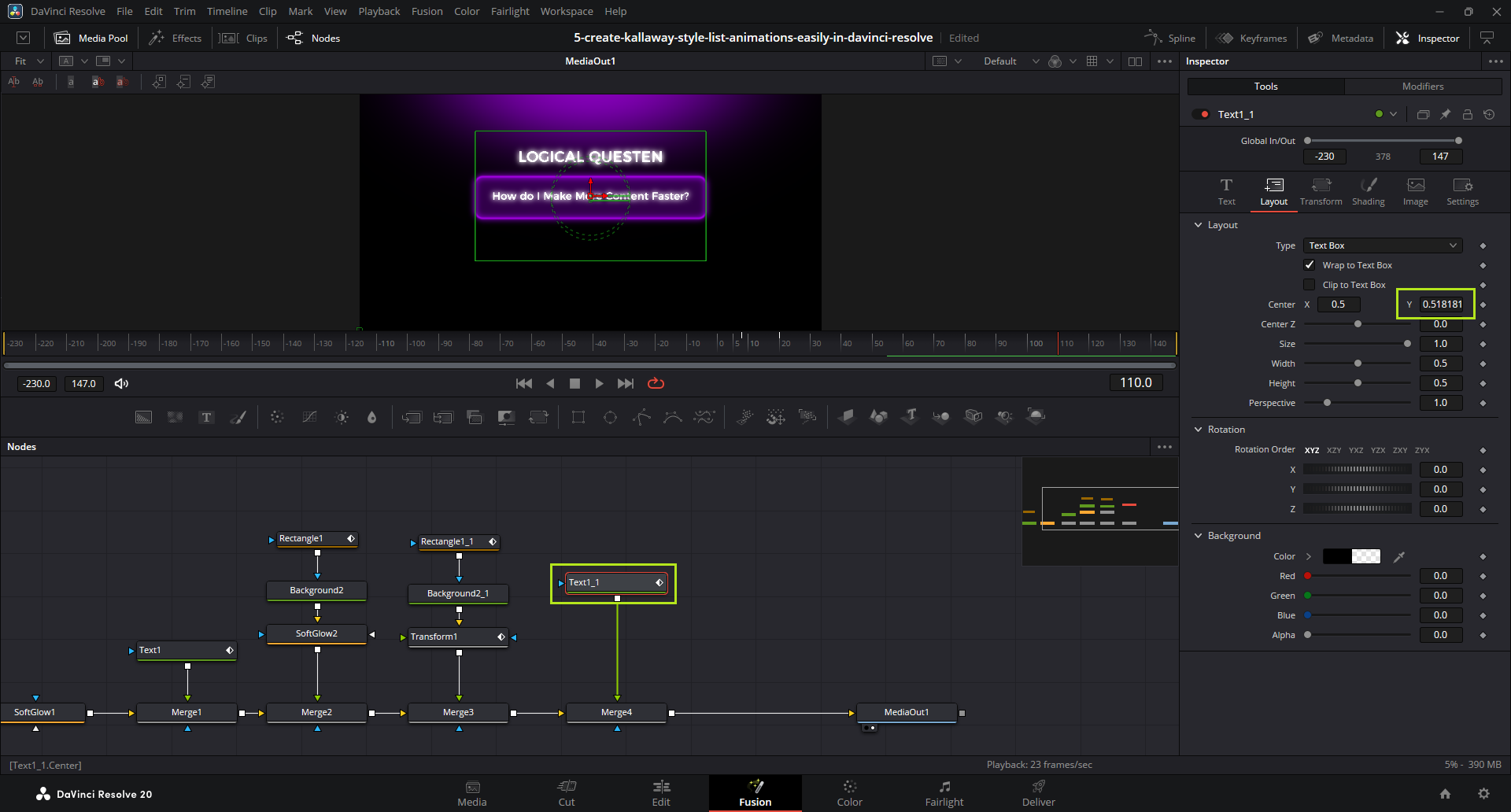The width and height of the screenshot is (1511, 812).
Task: Switch to the Modifiers tab
Action: point(1422,87)
